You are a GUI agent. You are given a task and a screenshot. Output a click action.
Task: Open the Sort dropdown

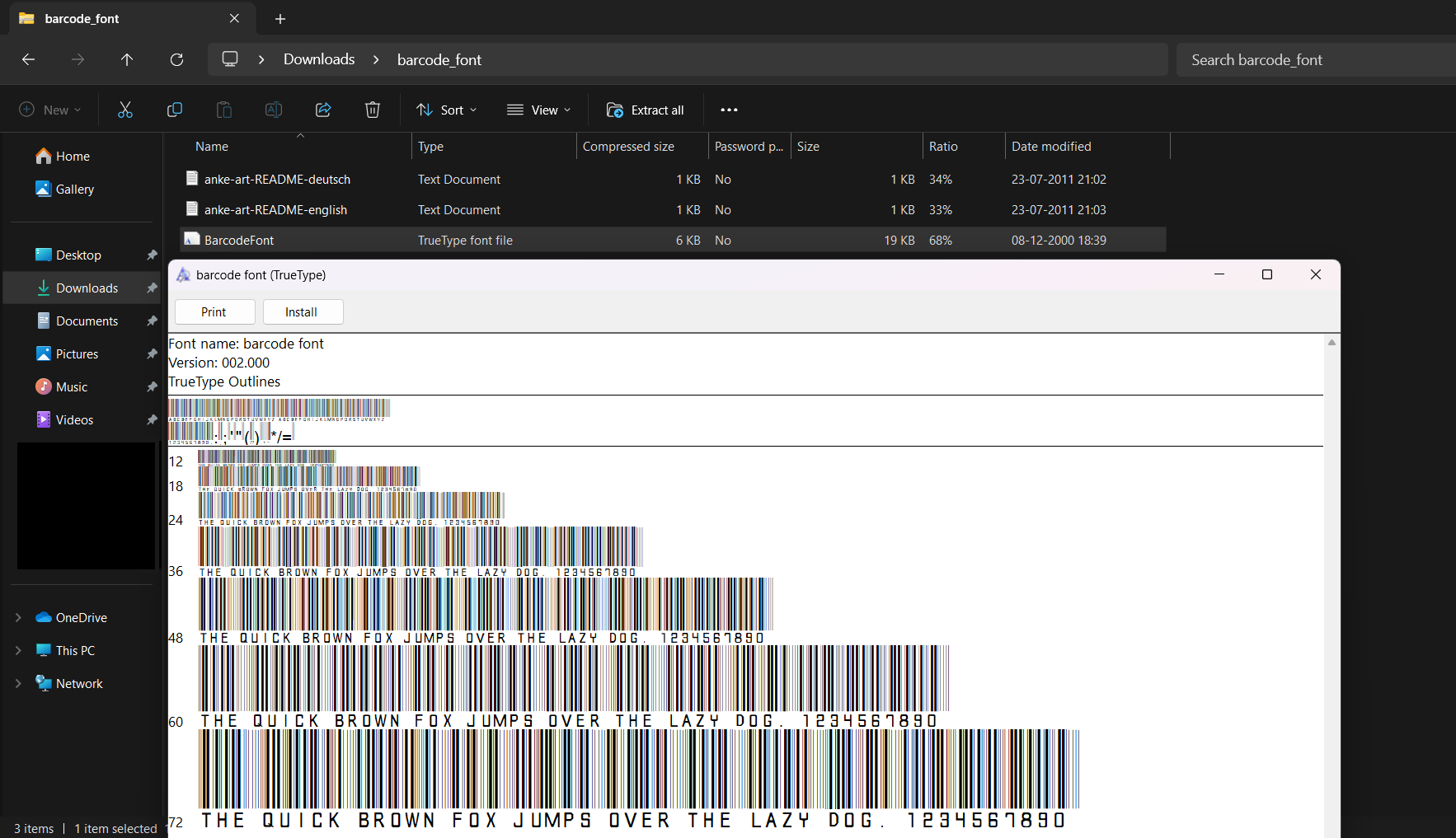click(x=447, y=110)
